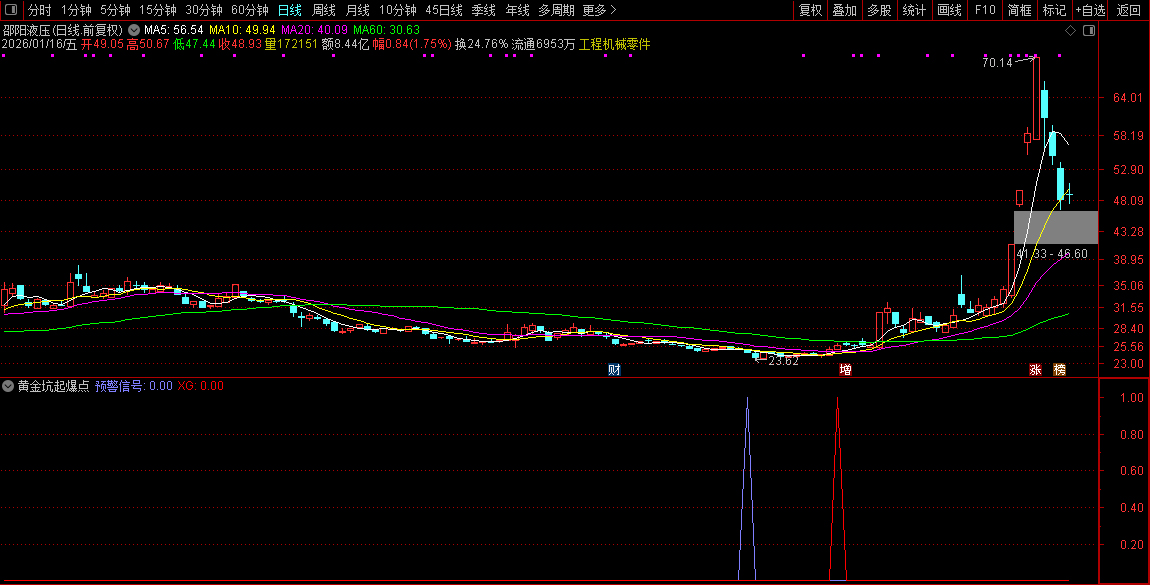Select the 60分钟 period tab

[250, 10]
